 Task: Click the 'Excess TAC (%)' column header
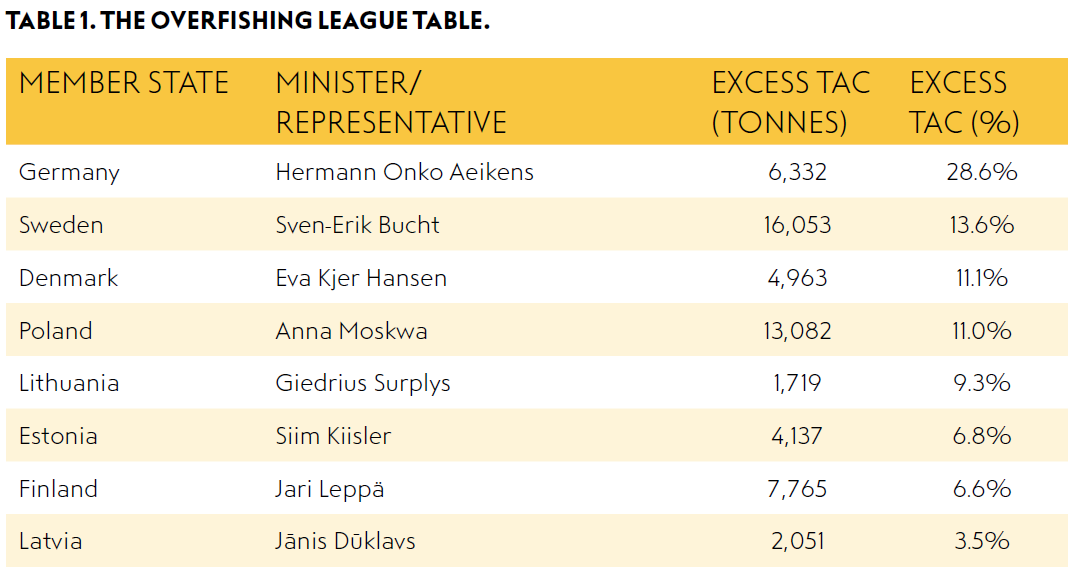pyautogui.click(x=964, y=102)
